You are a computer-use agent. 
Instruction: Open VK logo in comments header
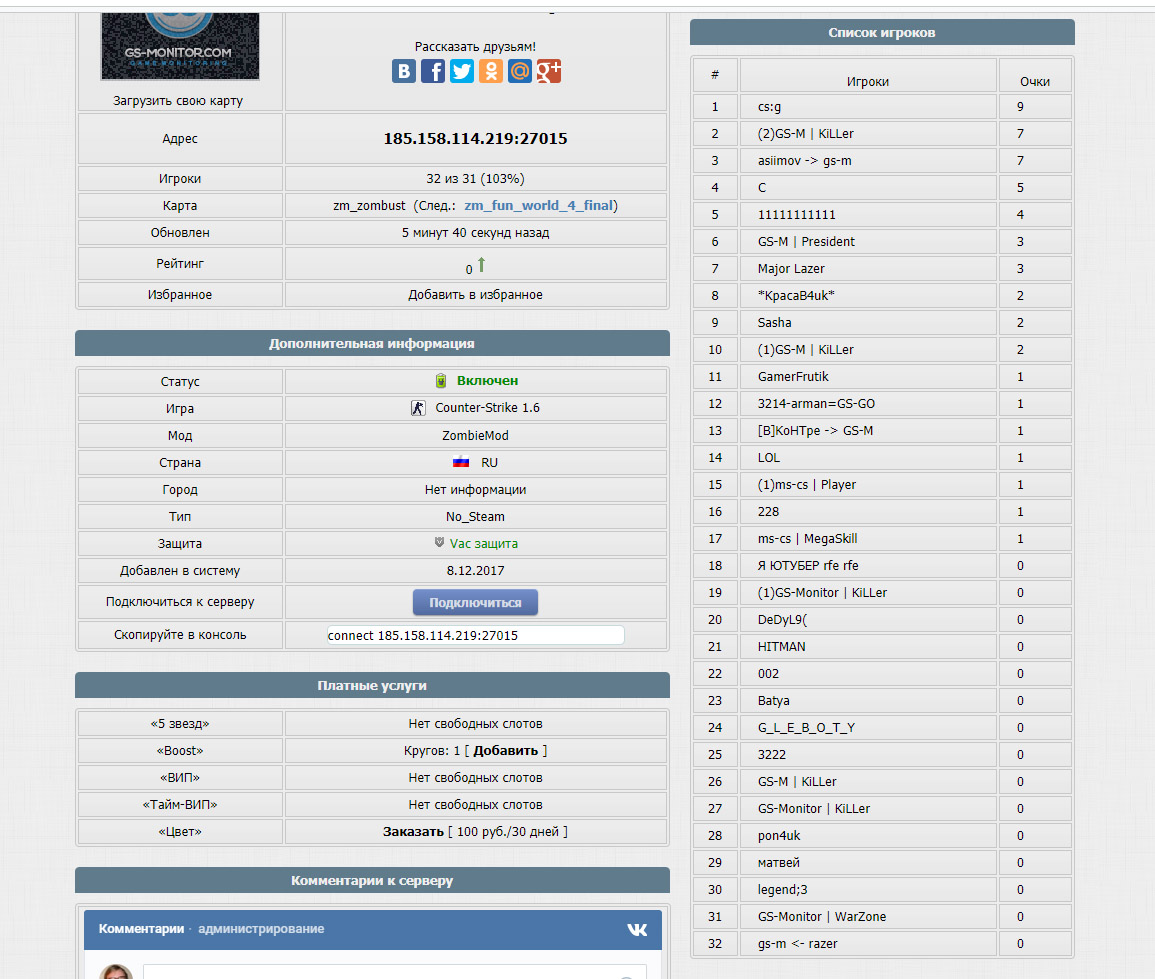coord(637,930)
